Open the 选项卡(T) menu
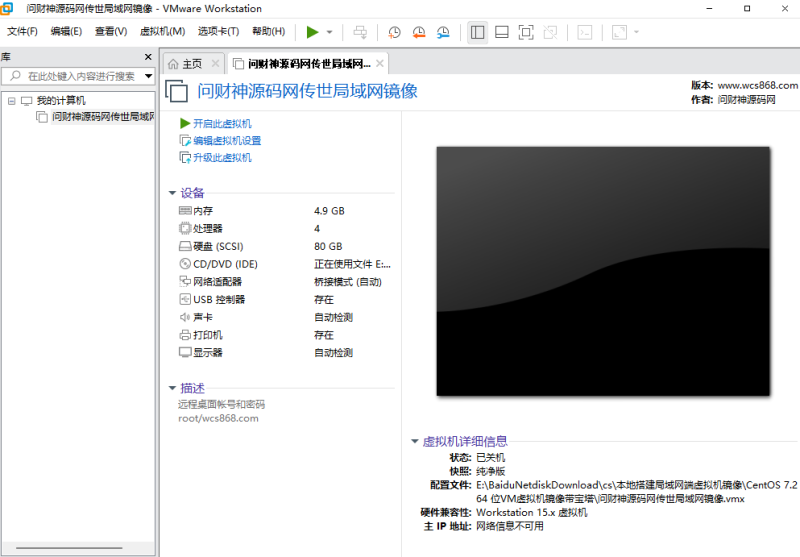800x557 pixels. tap(218, 32)
